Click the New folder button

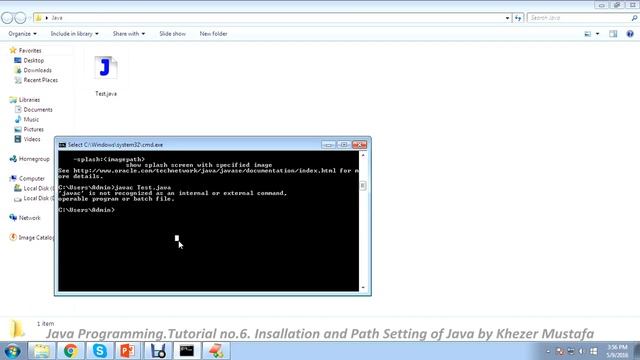pos(213,34)
